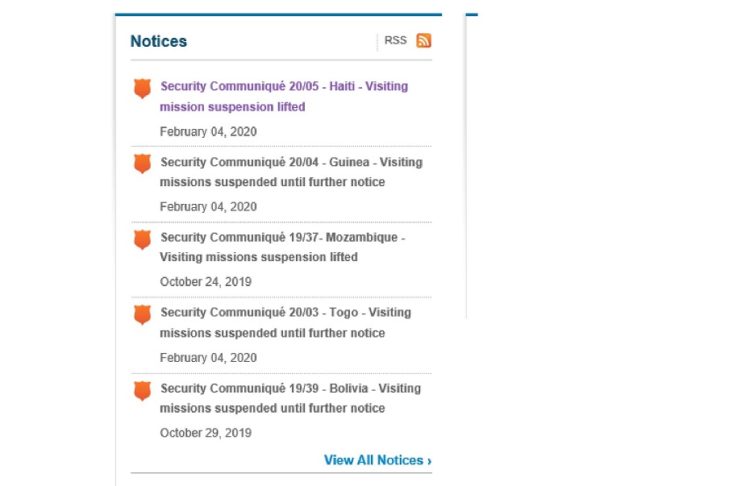The width and height of the screenshot is (741, 486).
Task: Click the shield icon beside Haiti communiqué
Action: 142,88
